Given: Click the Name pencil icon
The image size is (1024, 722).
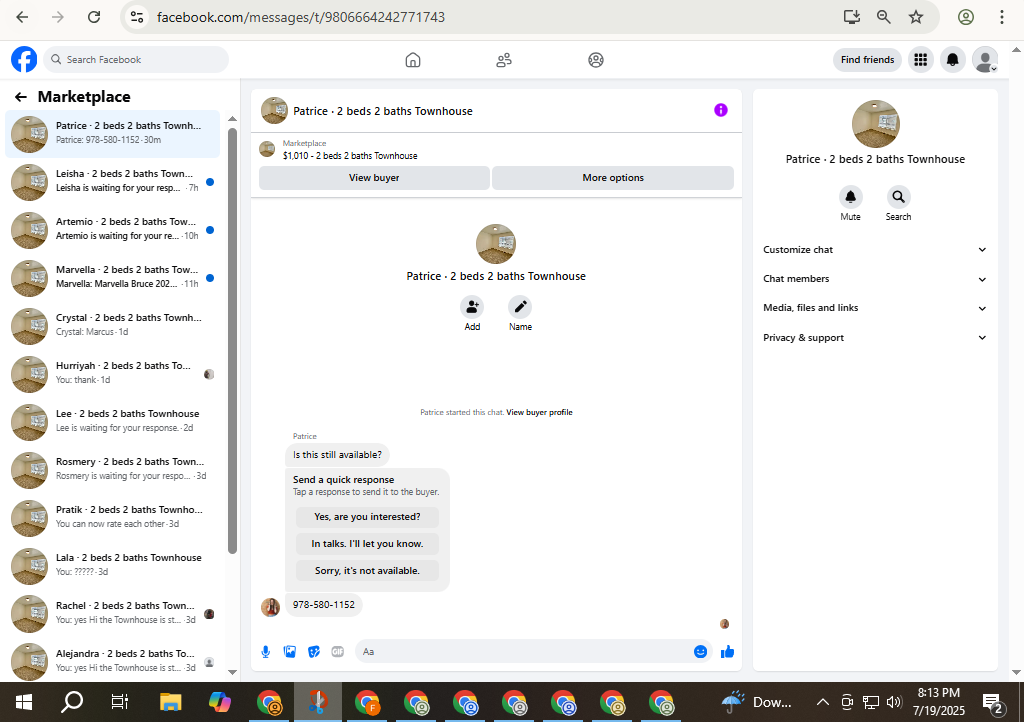Looking at the screenshot, I should click(520, 307).
